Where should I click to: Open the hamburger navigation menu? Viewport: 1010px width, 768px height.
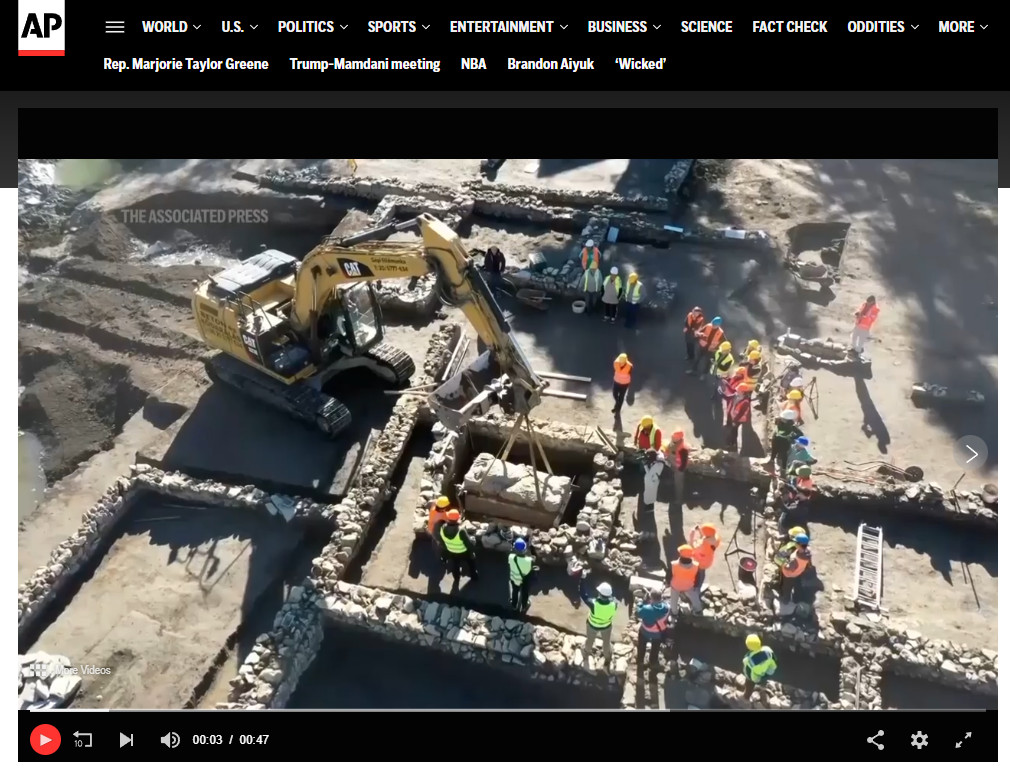click(115, 27)
